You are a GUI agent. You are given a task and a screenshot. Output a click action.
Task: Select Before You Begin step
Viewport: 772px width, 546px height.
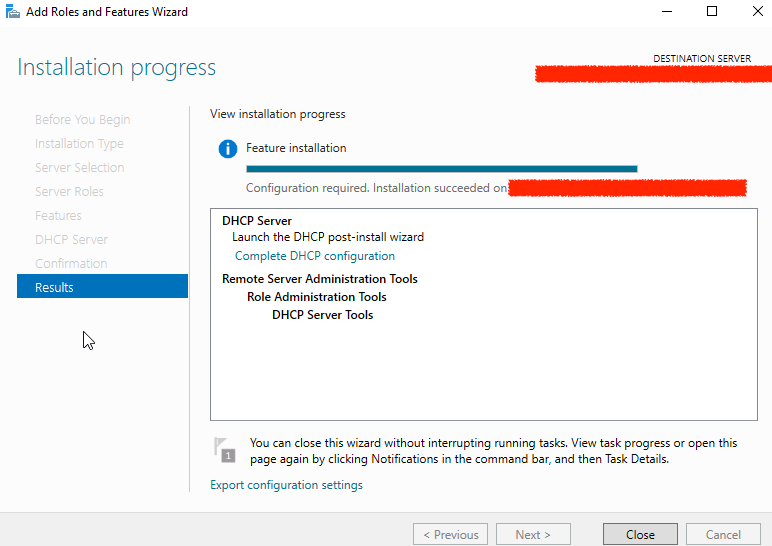click(x=82, y=119)
